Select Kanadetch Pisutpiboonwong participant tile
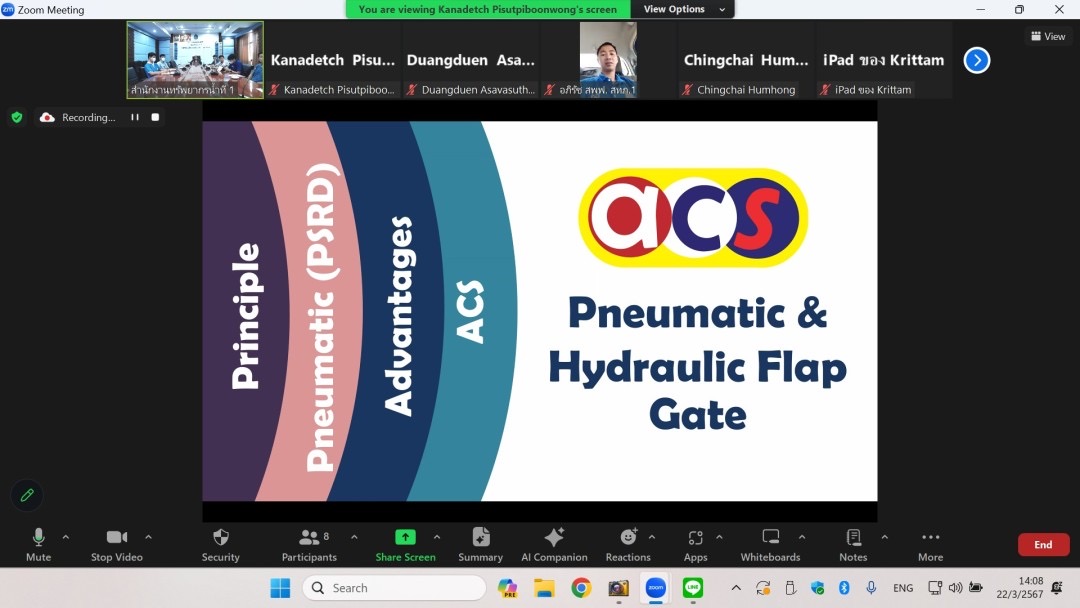This screenshot has width=1080, height=608. tap(333, 60)
